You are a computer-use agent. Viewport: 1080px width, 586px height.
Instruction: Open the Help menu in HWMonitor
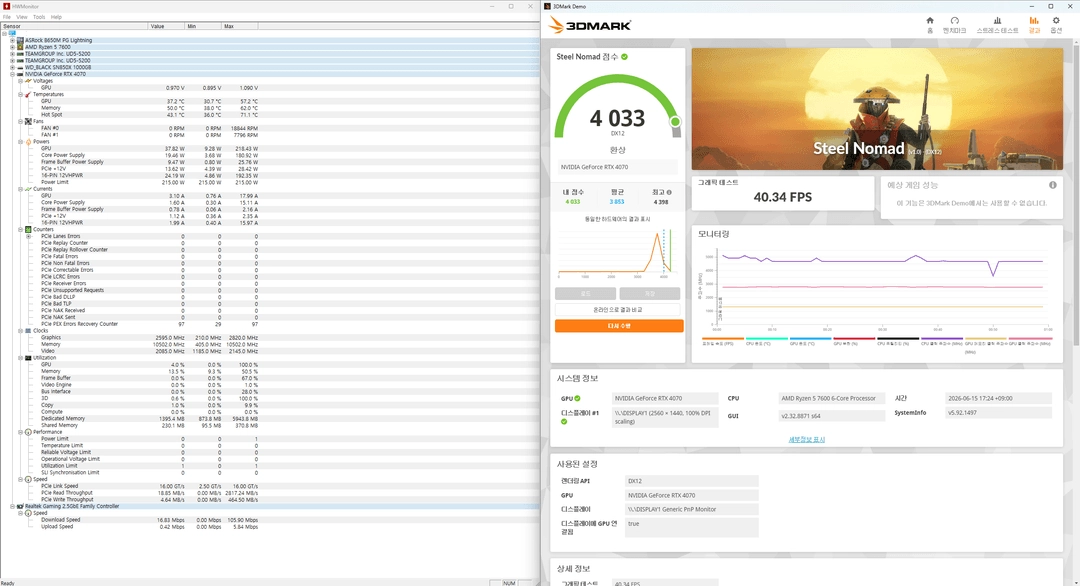pyautogui.click(x=56, y=17)
